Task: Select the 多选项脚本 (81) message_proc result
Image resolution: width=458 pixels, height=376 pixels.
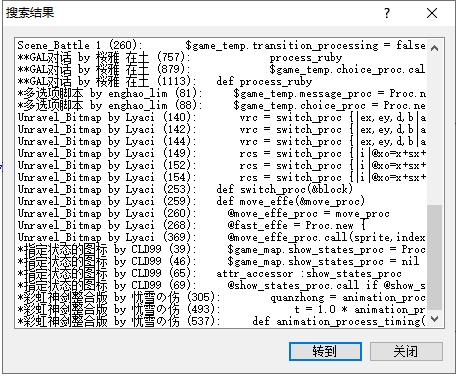Action: click(221, 93)
